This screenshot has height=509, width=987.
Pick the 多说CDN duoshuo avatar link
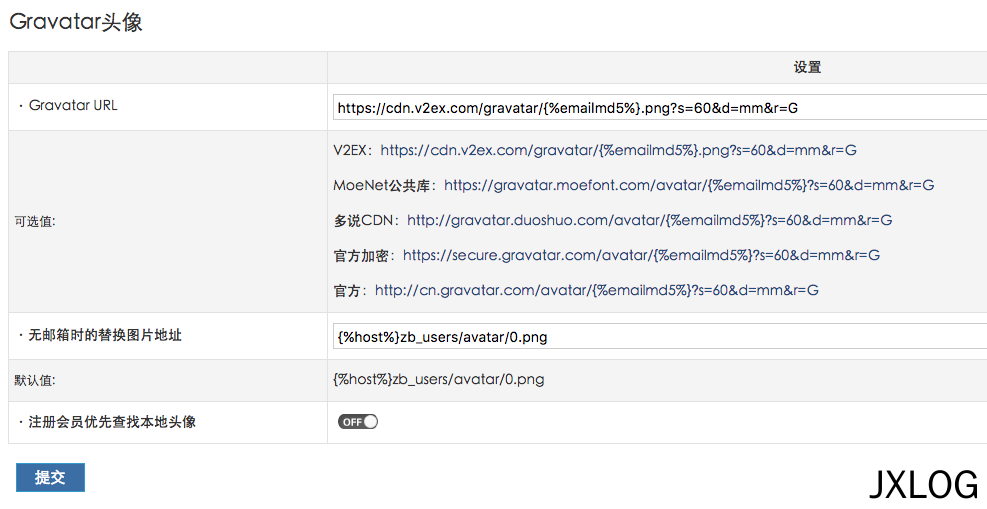(x=650, y=221)
